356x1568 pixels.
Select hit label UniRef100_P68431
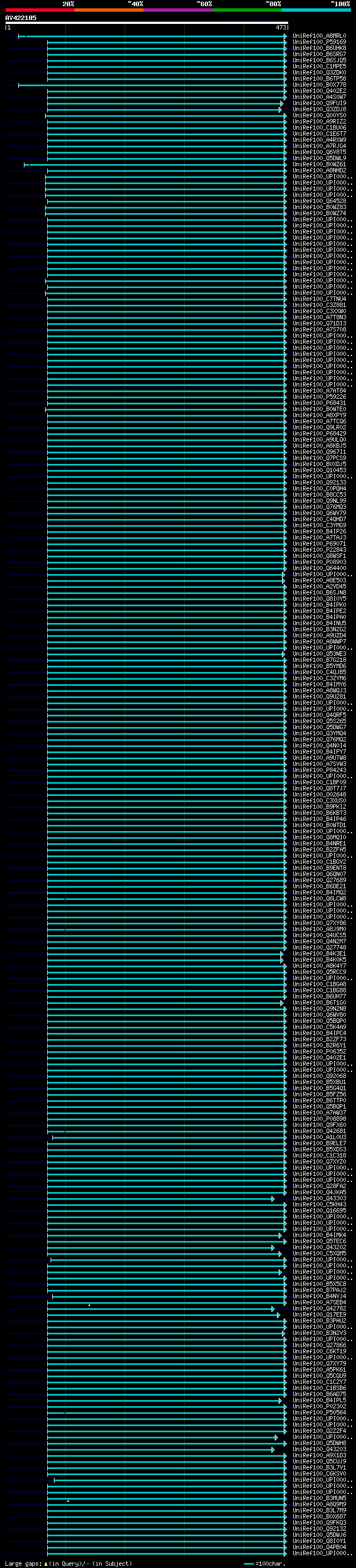pyautogui.click(x=319, y=403)
